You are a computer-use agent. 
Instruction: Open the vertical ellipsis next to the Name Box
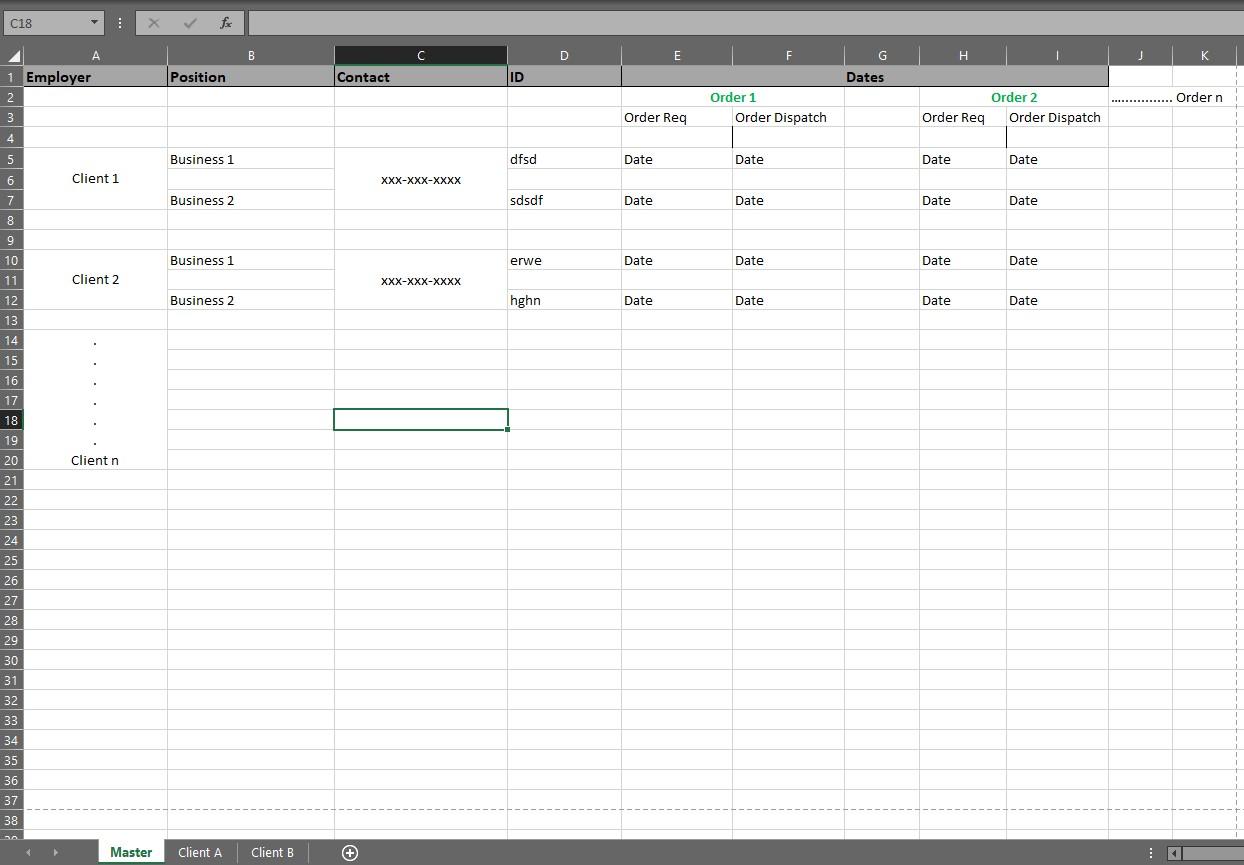119,22
